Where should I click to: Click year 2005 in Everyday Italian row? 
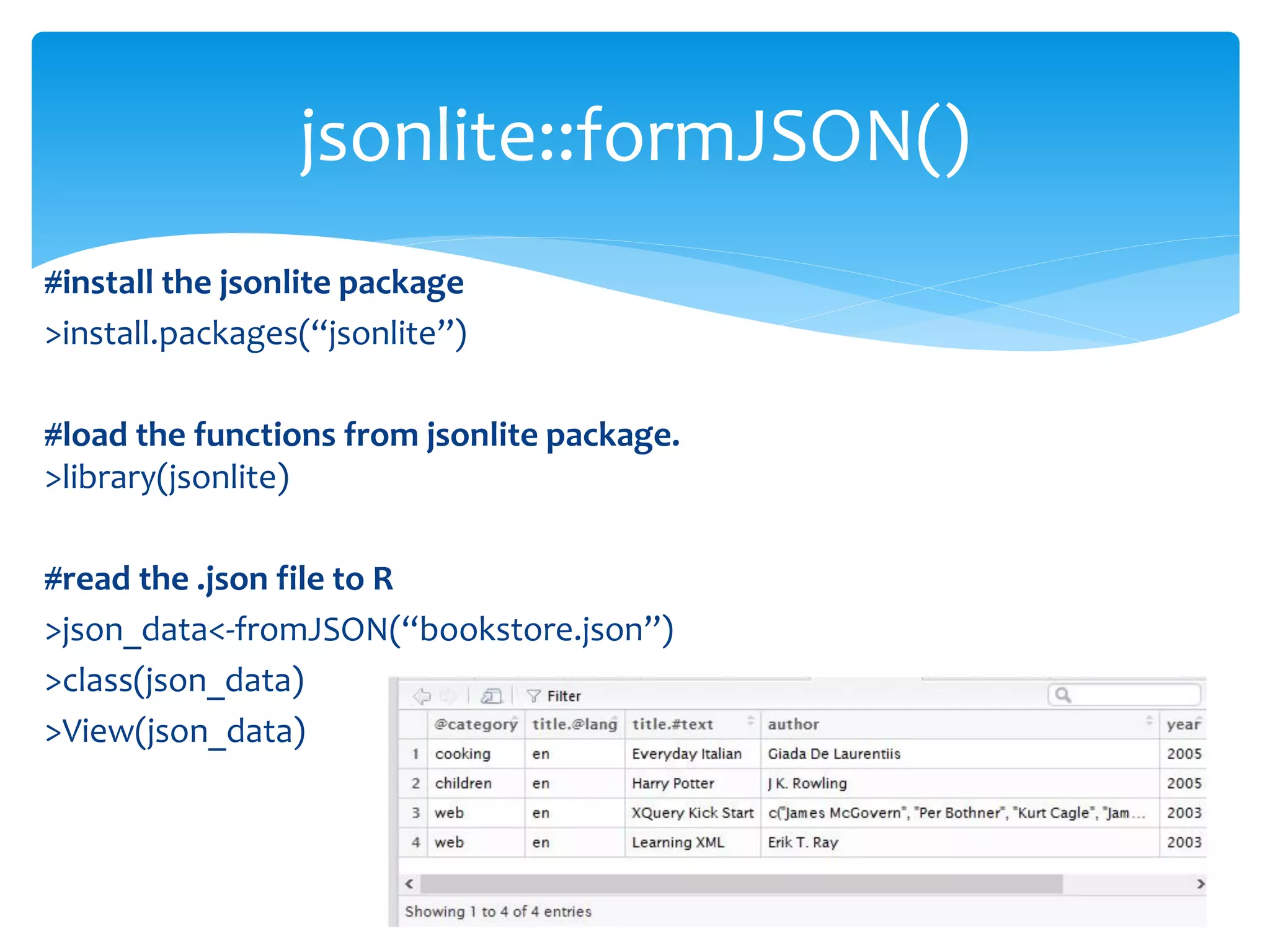[x=1184, y=754]
